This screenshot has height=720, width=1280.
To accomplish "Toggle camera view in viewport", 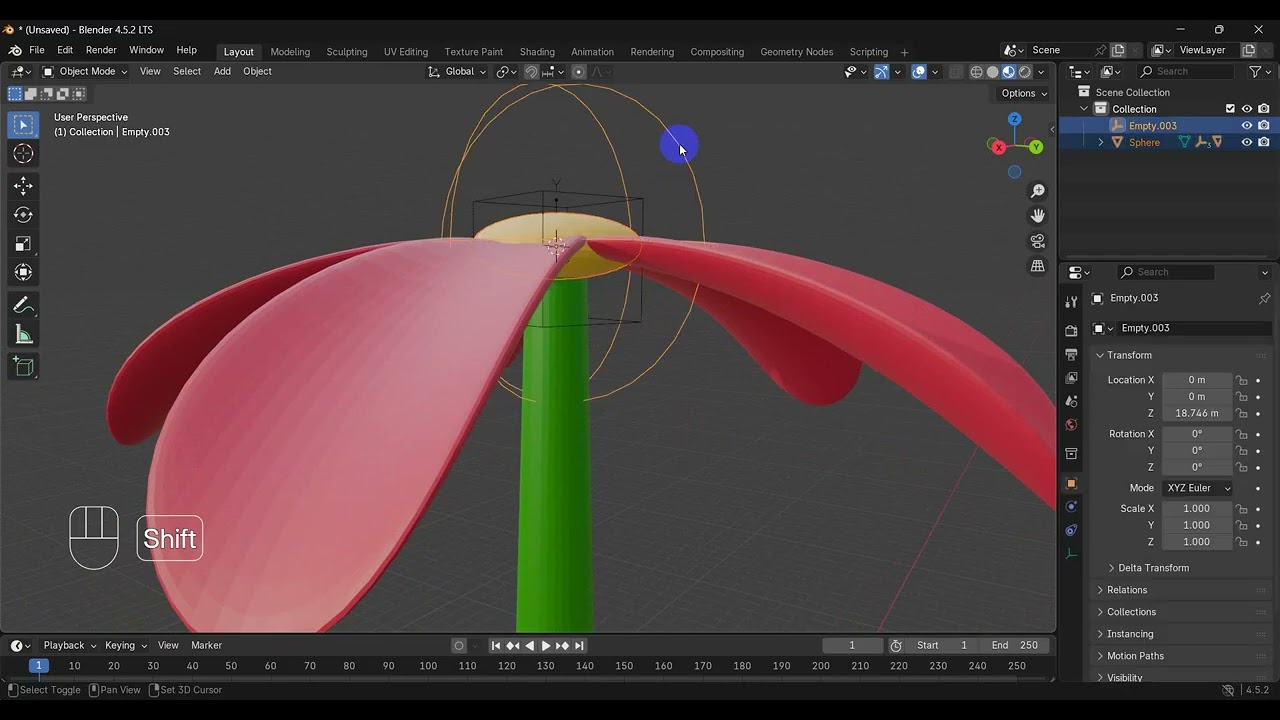I will (x=1038, y=241).
